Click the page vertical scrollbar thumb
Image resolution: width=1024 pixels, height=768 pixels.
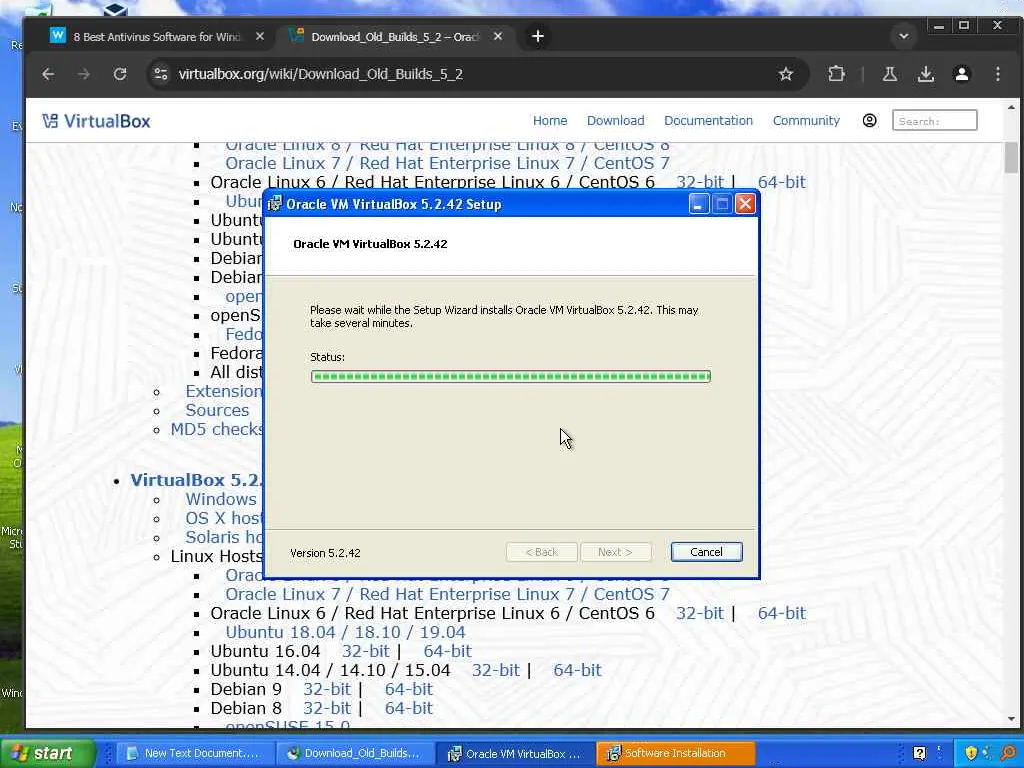[1011, 157]
